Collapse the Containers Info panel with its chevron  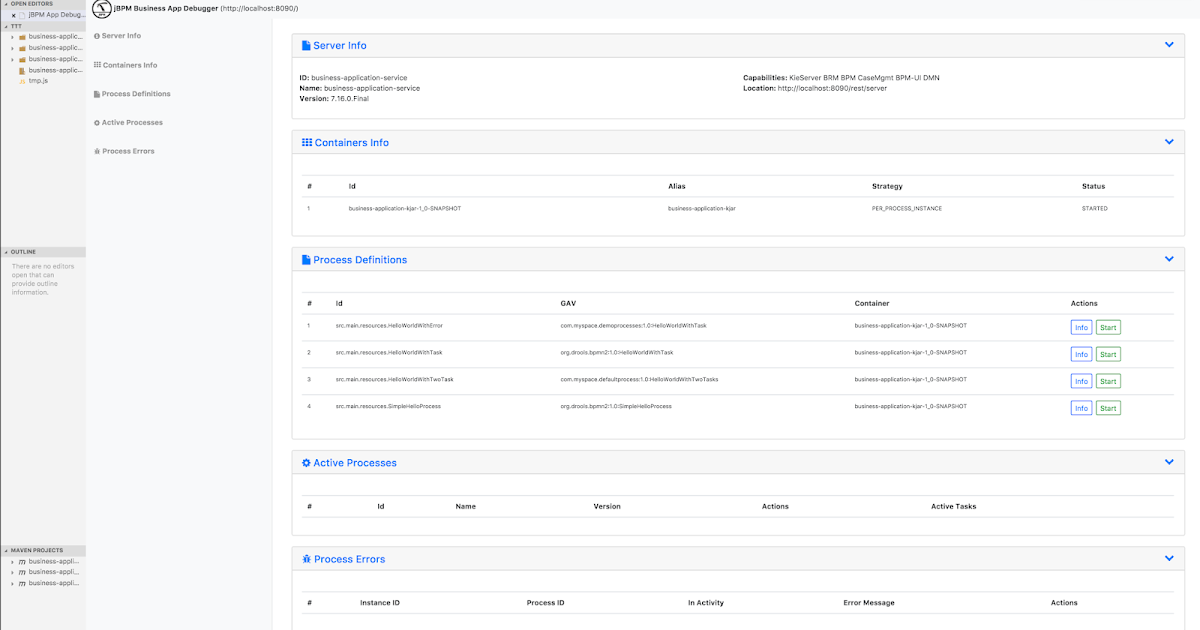[x=1169, y=142]
